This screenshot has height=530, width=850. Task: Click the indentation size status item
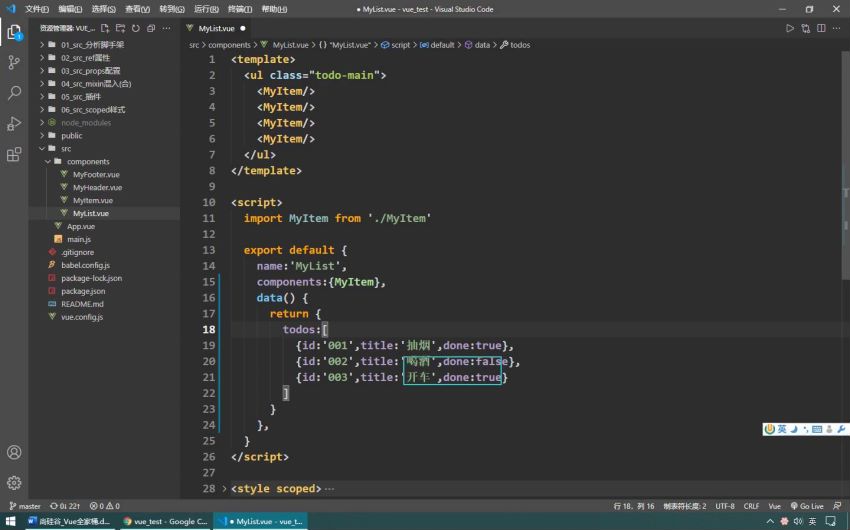685,506
